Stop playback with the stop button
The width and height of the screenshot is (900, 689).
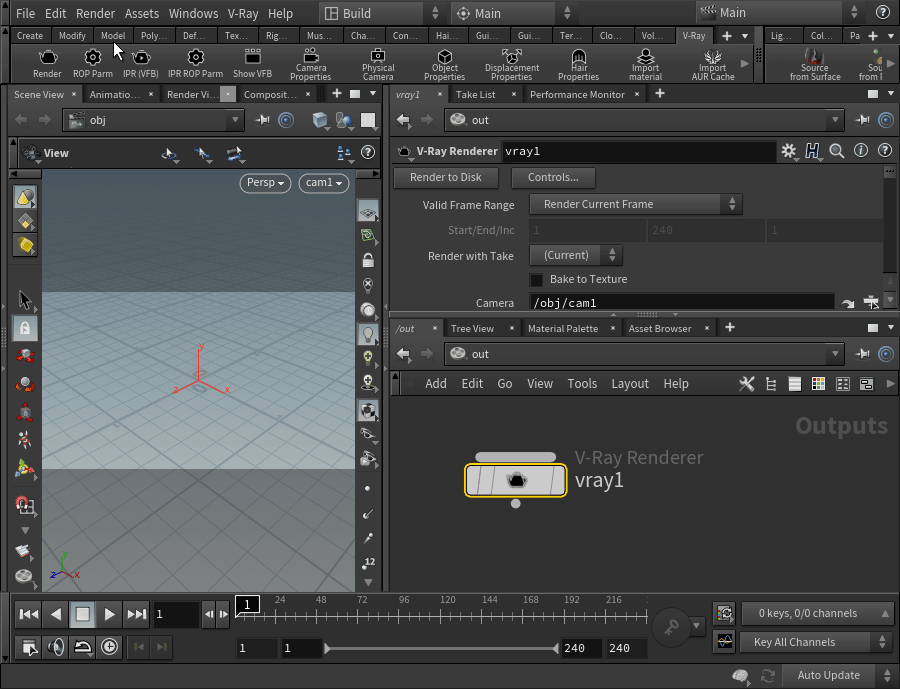pos(83,614)
